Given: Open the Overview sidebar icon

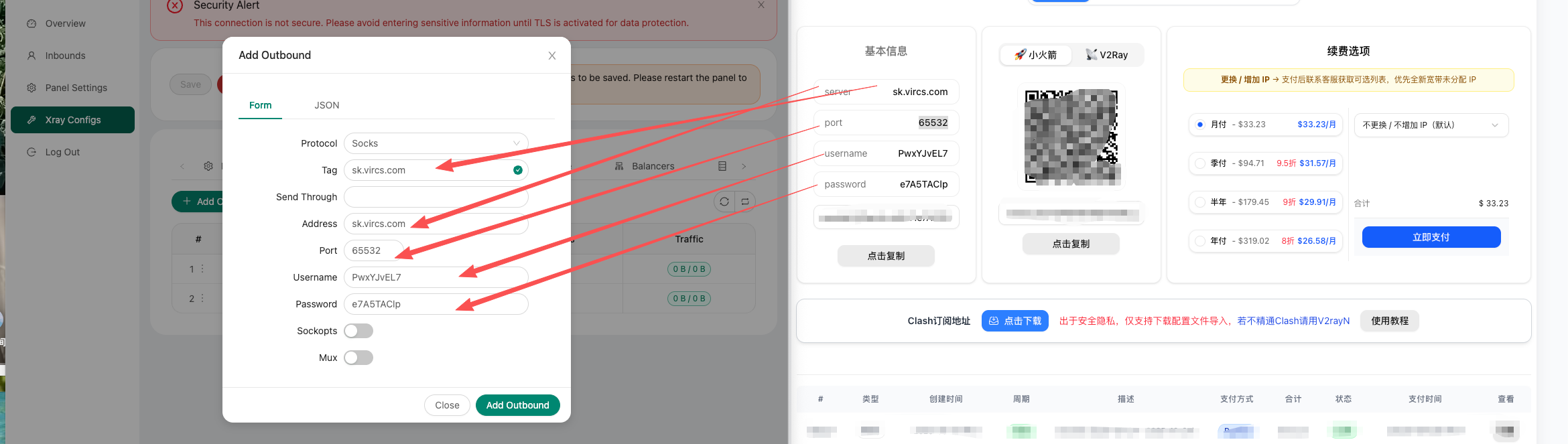Looking at the screenshot, I should tap(31, 23).
